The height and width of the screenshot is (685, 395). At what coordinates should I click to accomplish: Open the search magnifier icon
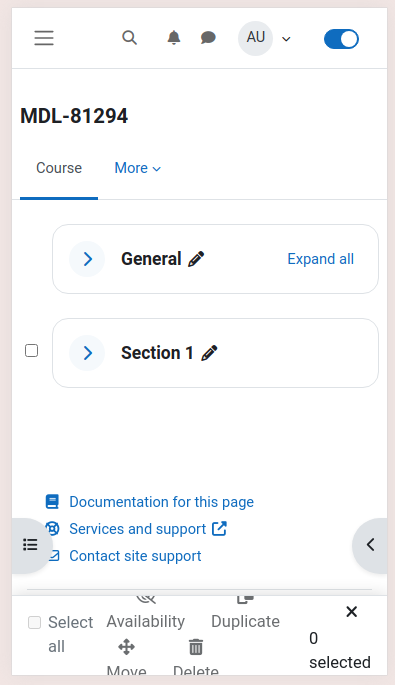click(129, 38)
